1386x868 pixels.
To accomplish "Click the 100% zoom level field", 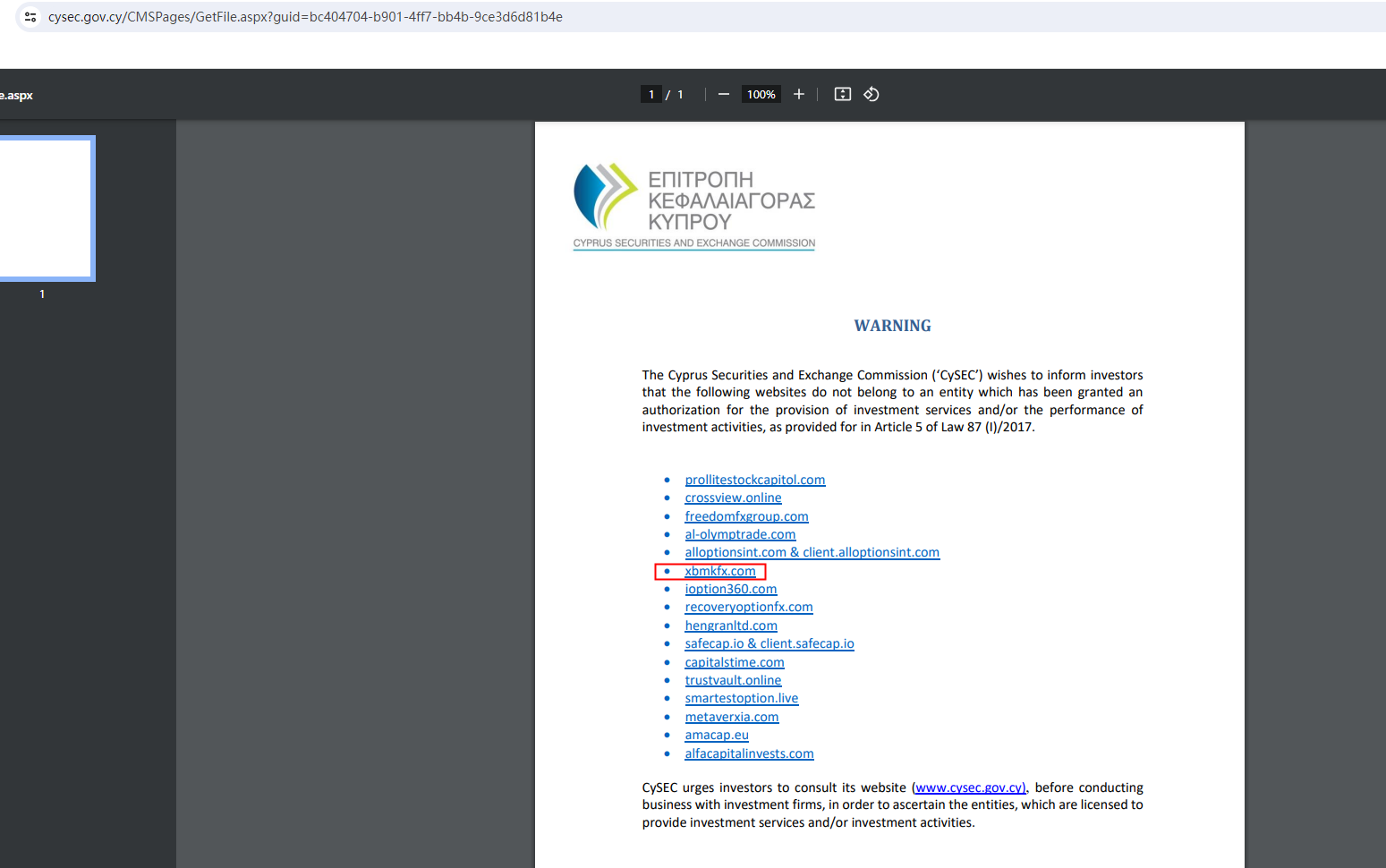I will click(x=761, y=94).
